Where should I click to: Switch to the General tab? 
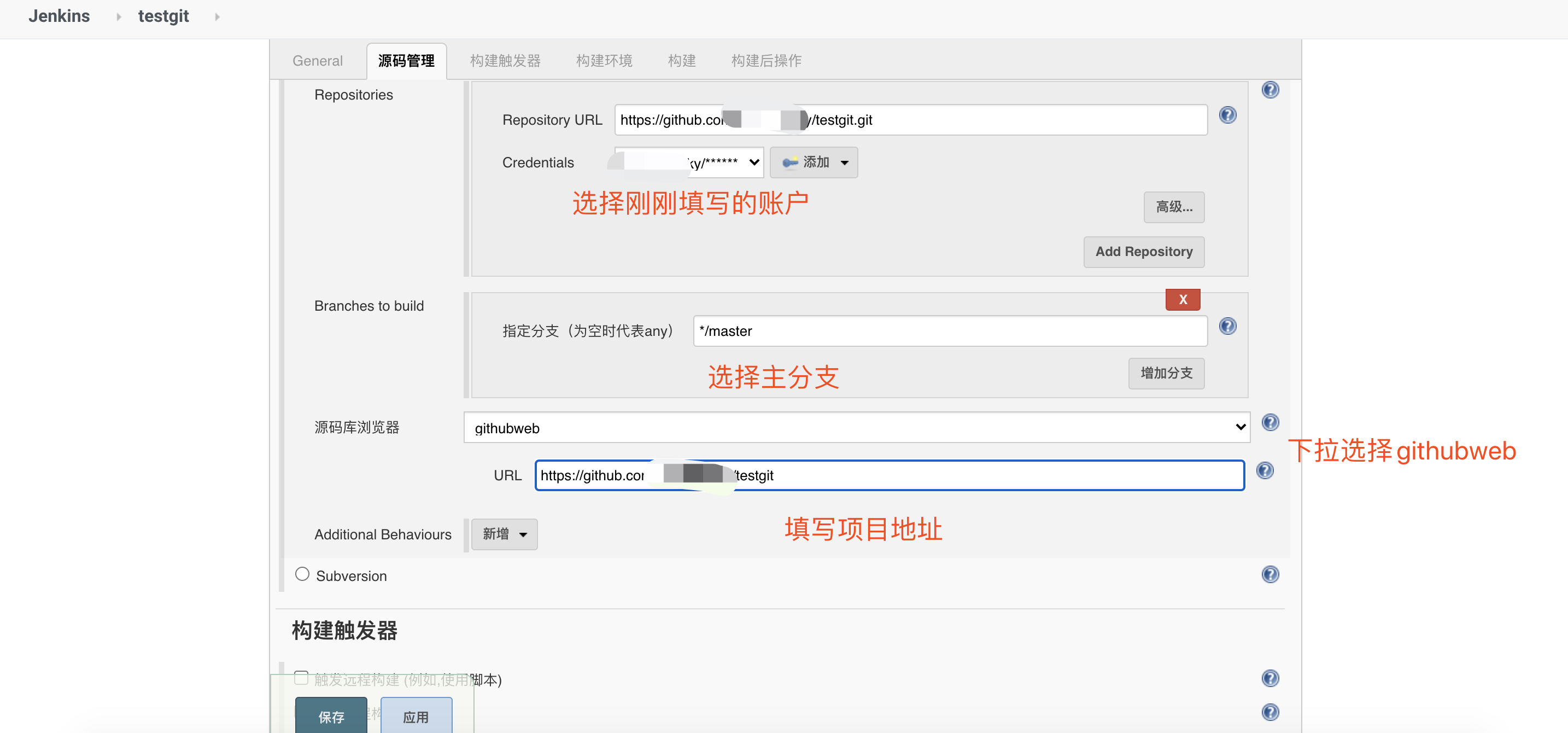(x=317, y=61)
